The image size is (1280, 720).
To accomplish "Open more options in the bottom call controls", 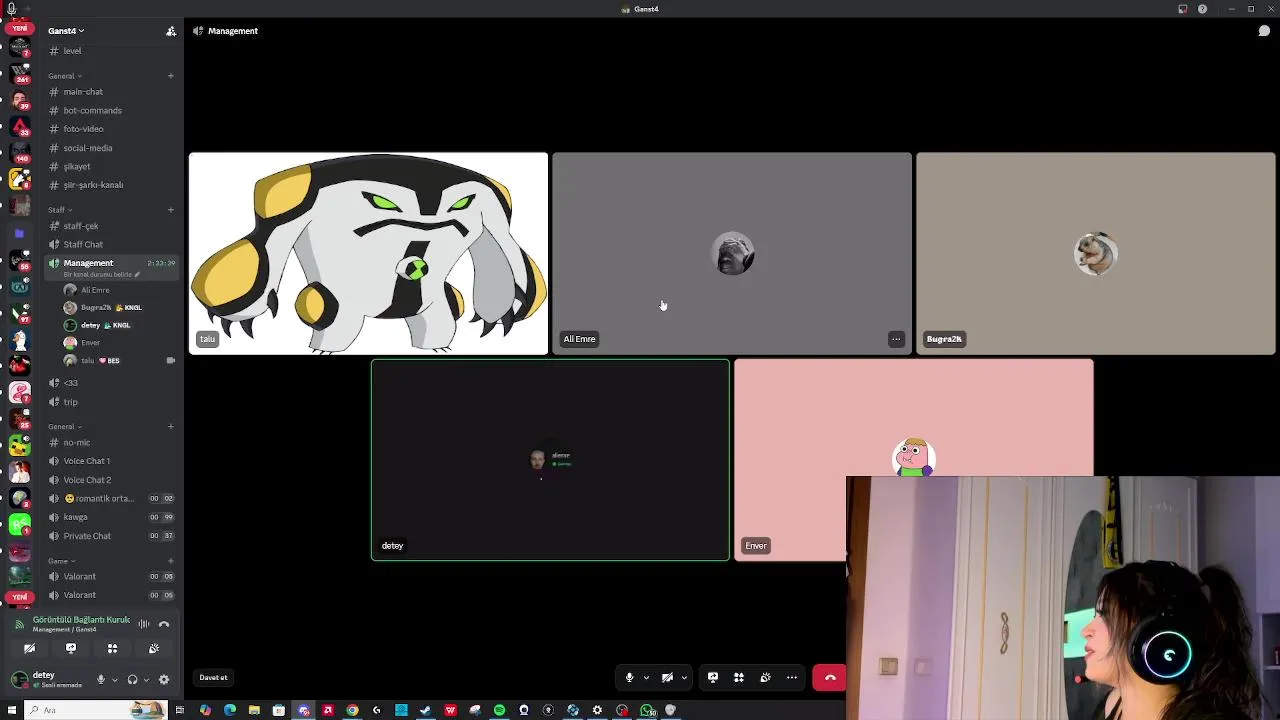I will coord(792,677).
